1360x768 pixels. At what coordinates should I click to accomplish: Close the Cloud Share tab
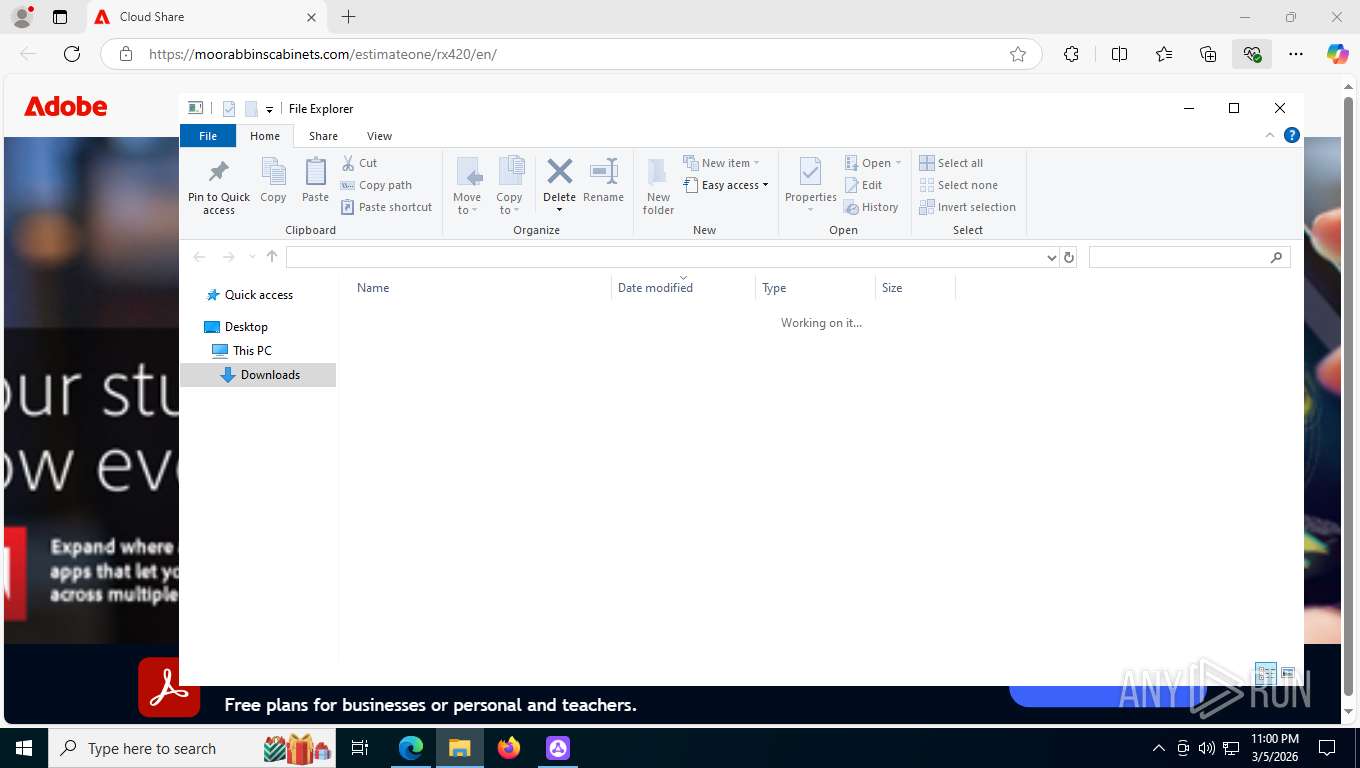pyautogui.click(x=311, y=17)
